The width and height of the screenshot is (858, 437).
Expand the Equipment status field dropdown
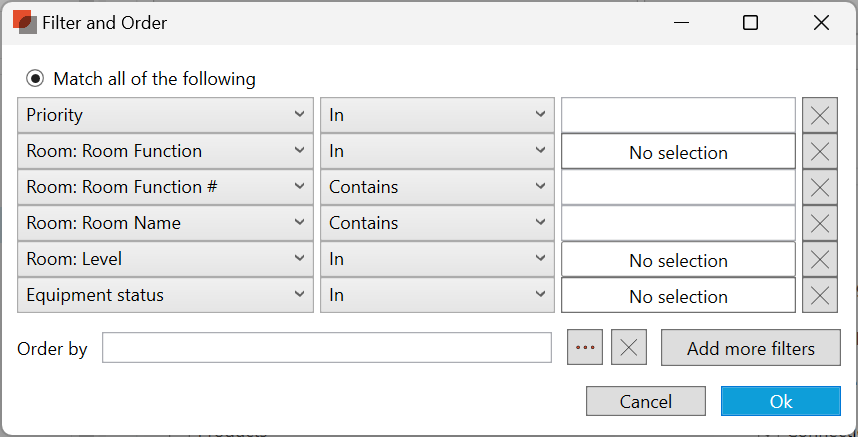(165, 296)
